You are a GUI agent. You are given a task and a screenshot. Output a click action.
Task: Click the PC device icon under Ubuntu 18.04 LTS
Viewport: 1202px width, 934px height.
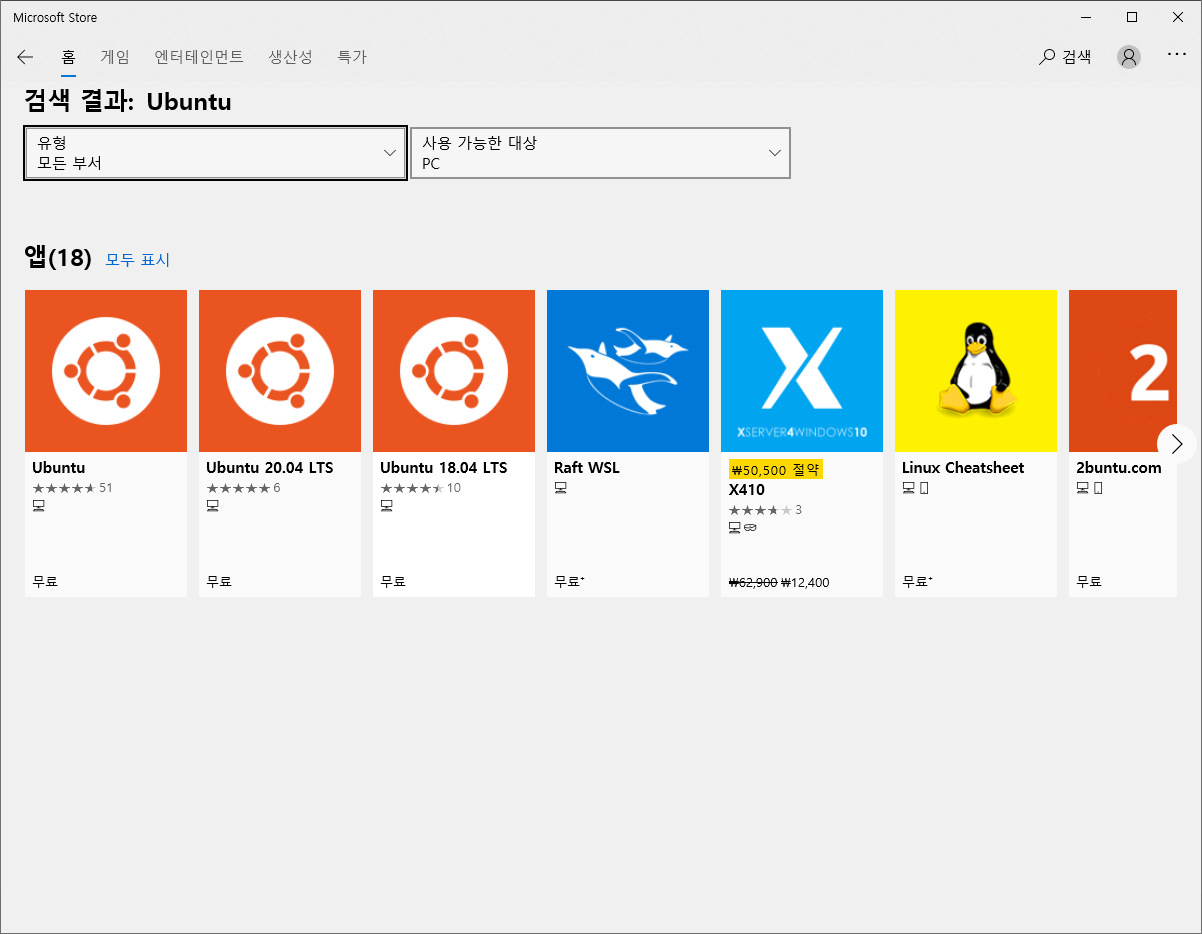coord(387,506)
